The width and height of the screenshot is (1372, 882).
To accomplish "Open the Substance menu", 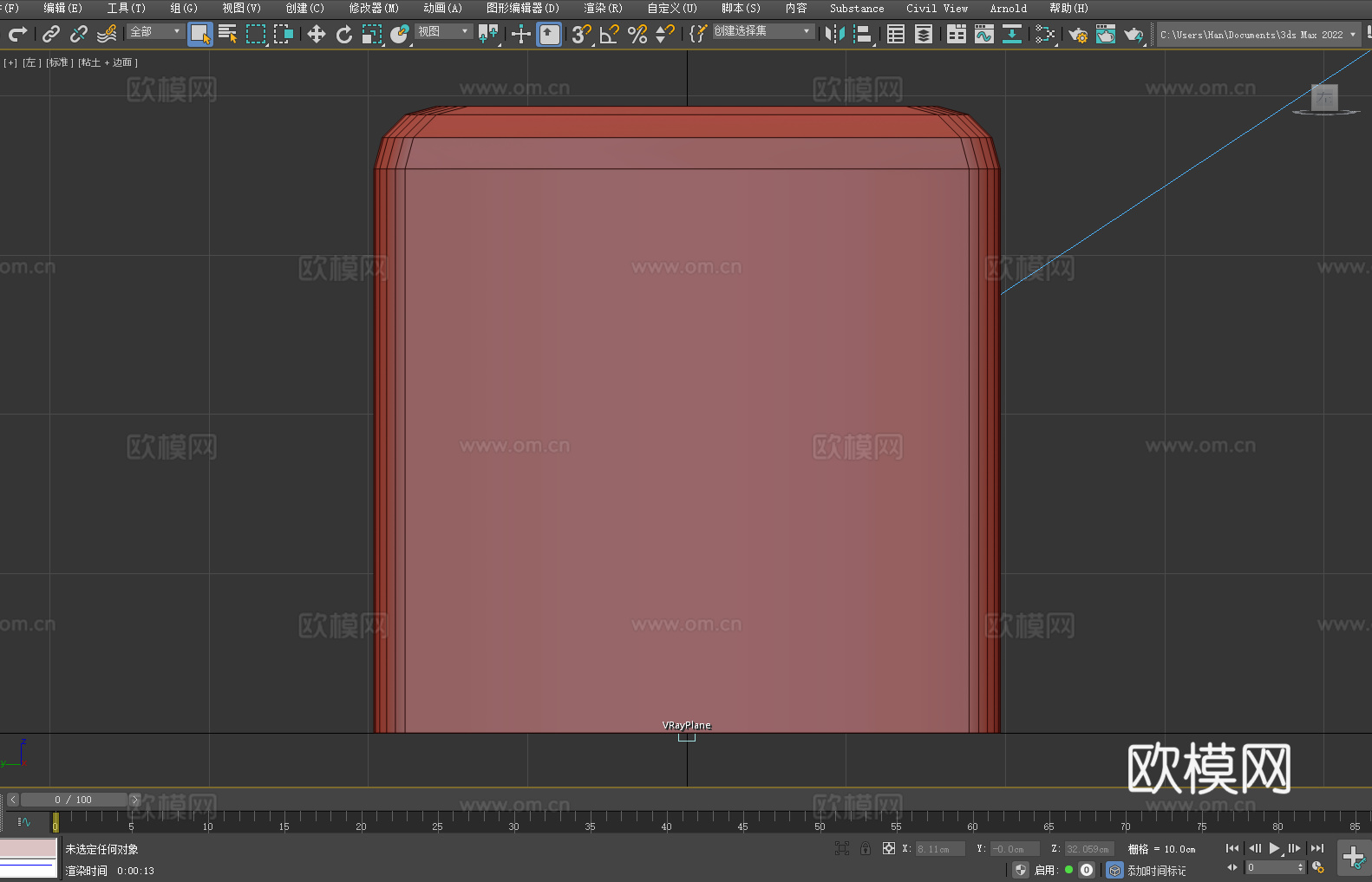I will tap(857, 8).
